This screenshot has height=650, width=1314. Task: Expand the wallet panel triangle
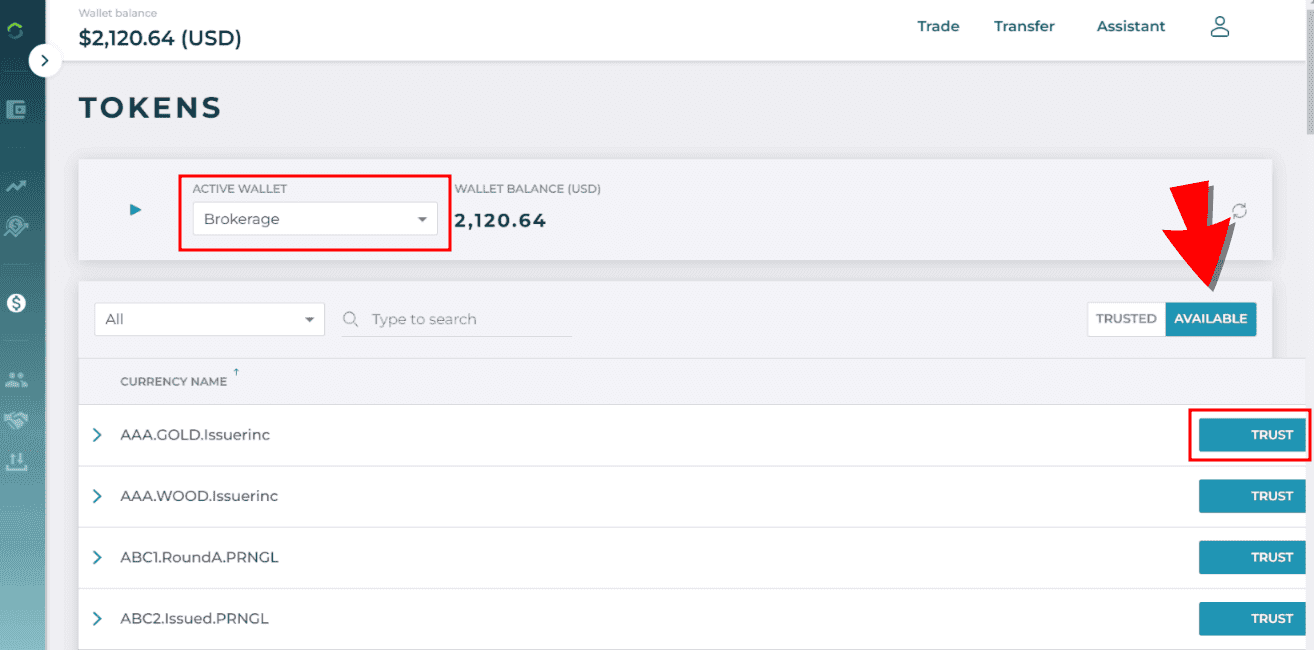click(x=136, y=210)
